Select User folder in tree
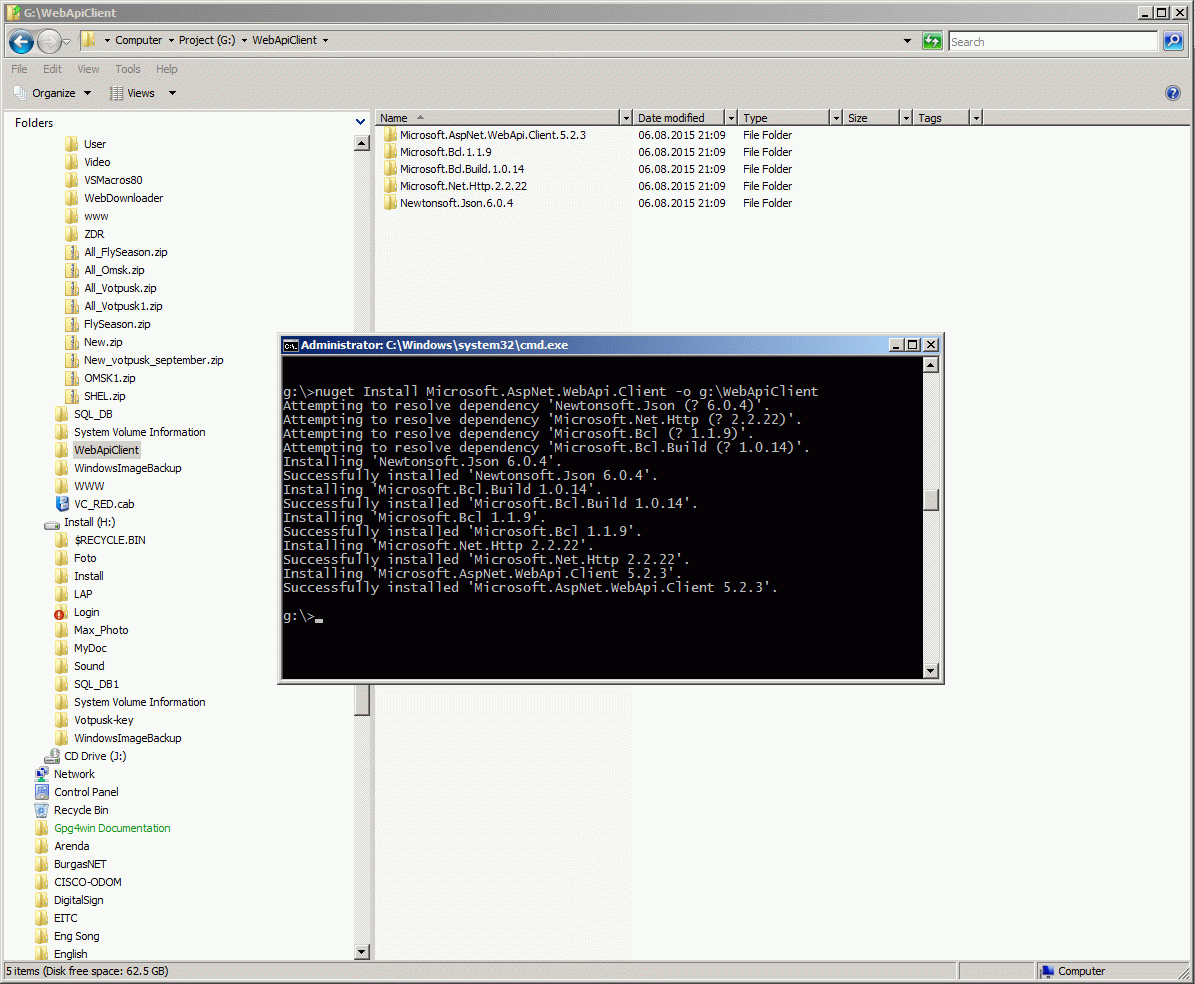1195x984 pixels. [x=95, y=144]
